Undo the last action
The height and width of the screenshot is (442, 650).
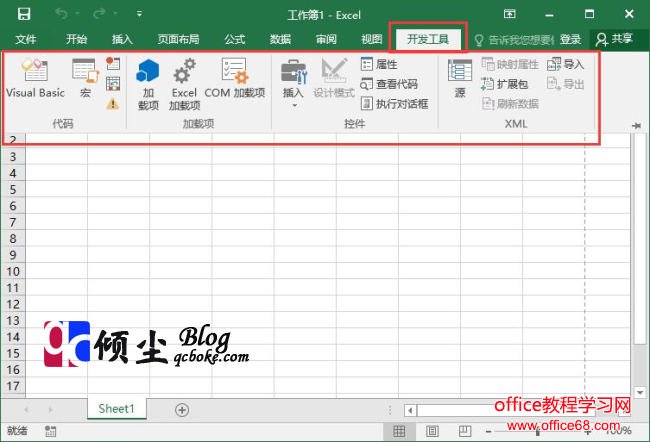62,15
